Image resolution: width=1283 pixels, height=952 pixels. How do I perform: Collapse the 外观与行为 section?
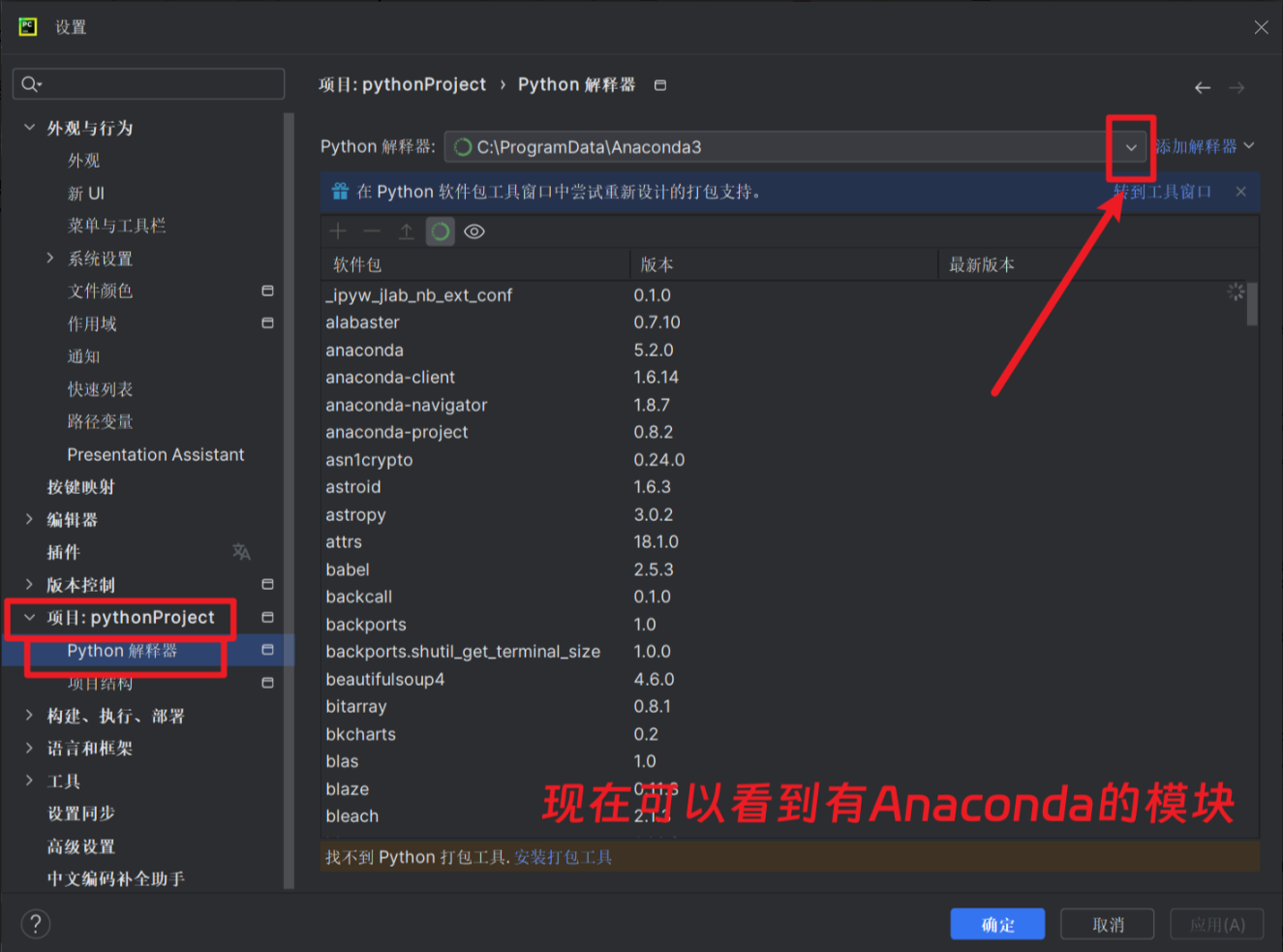point(29,127)
